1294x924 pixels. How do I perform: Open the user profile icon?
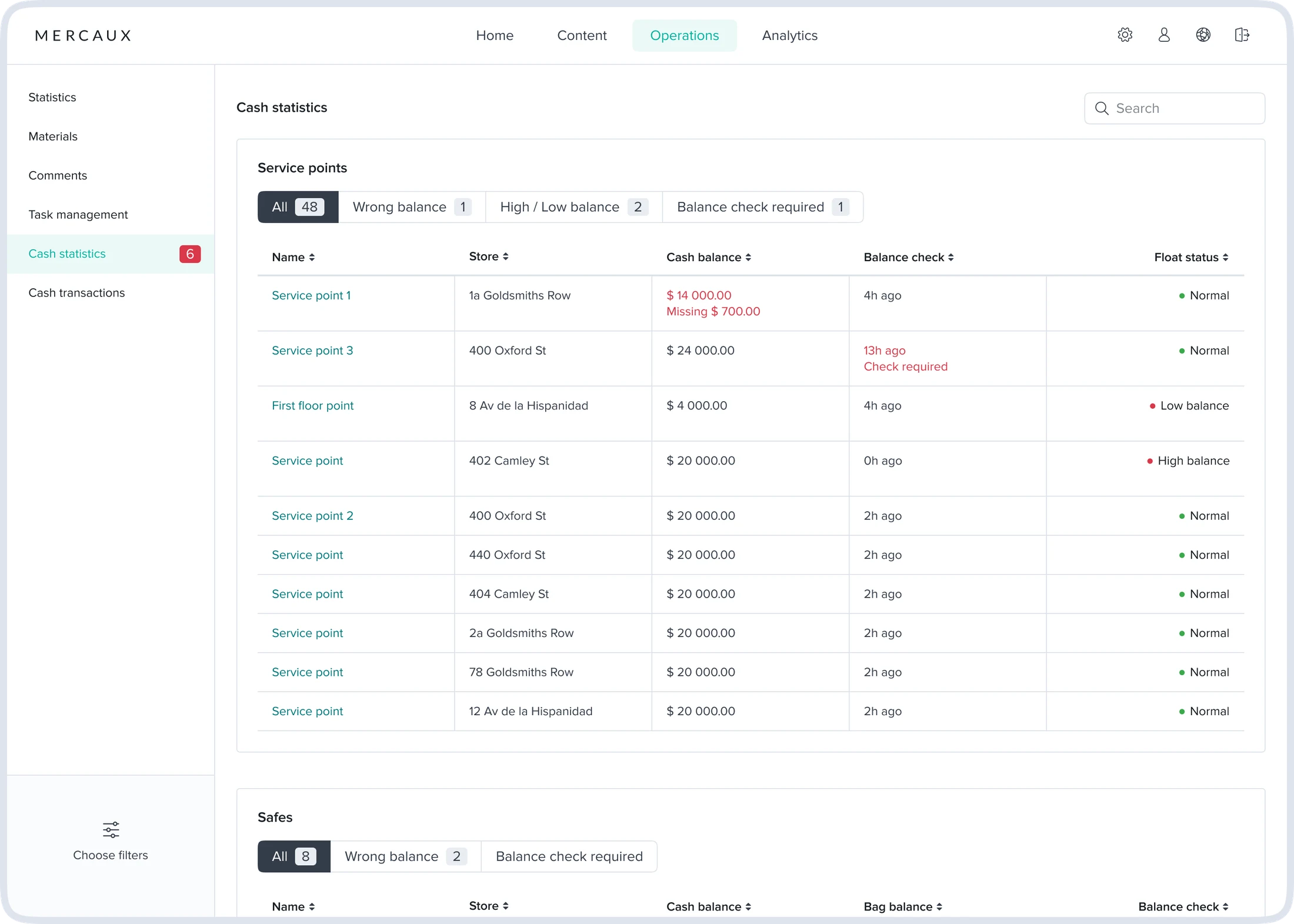click(x=1164, y=35)
